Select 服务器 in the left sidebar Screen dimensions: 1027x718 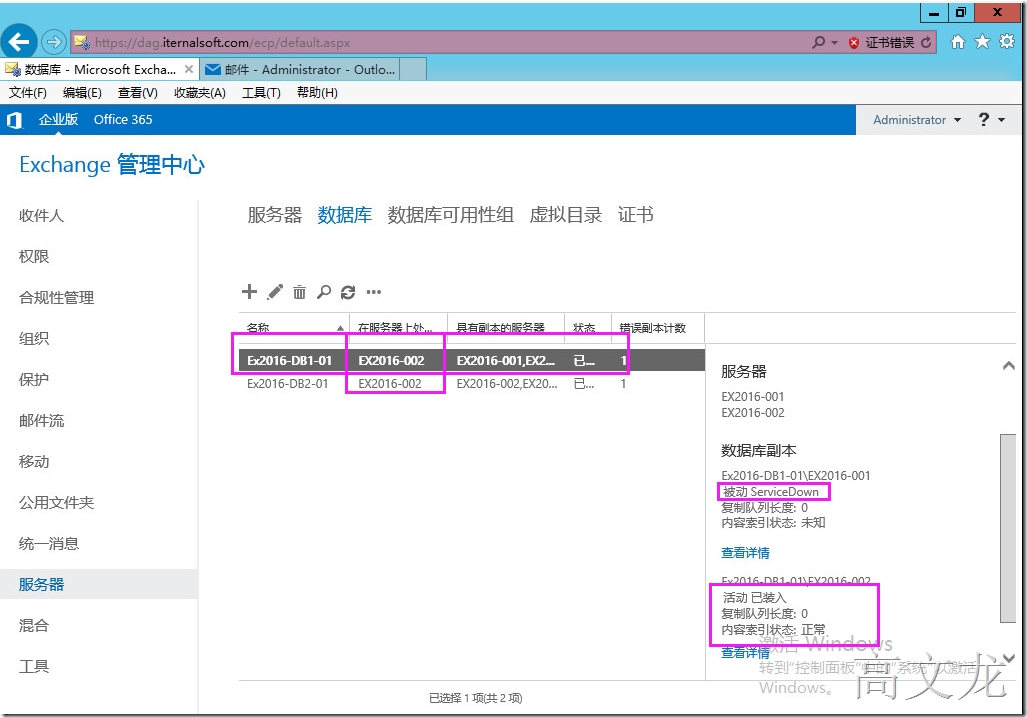(x=41, y=584)
